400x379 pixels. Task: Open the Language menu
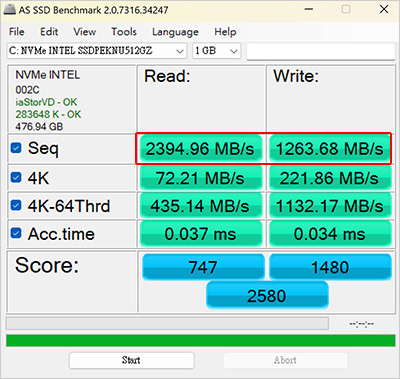pyautogui.click(x=175, y=32)
